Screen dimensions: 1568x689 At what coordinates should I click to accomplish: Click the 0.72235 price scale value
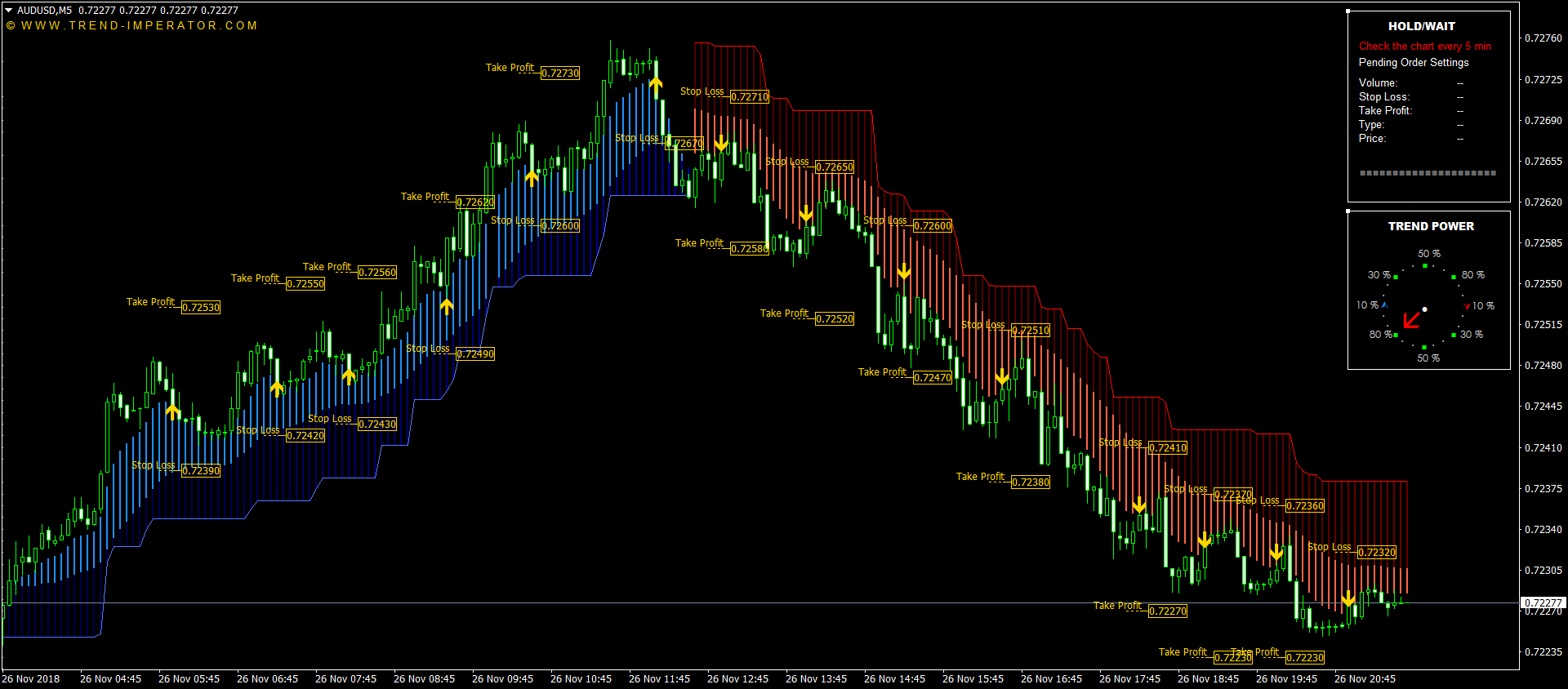pyautogui.click(x=1543, y=652)
